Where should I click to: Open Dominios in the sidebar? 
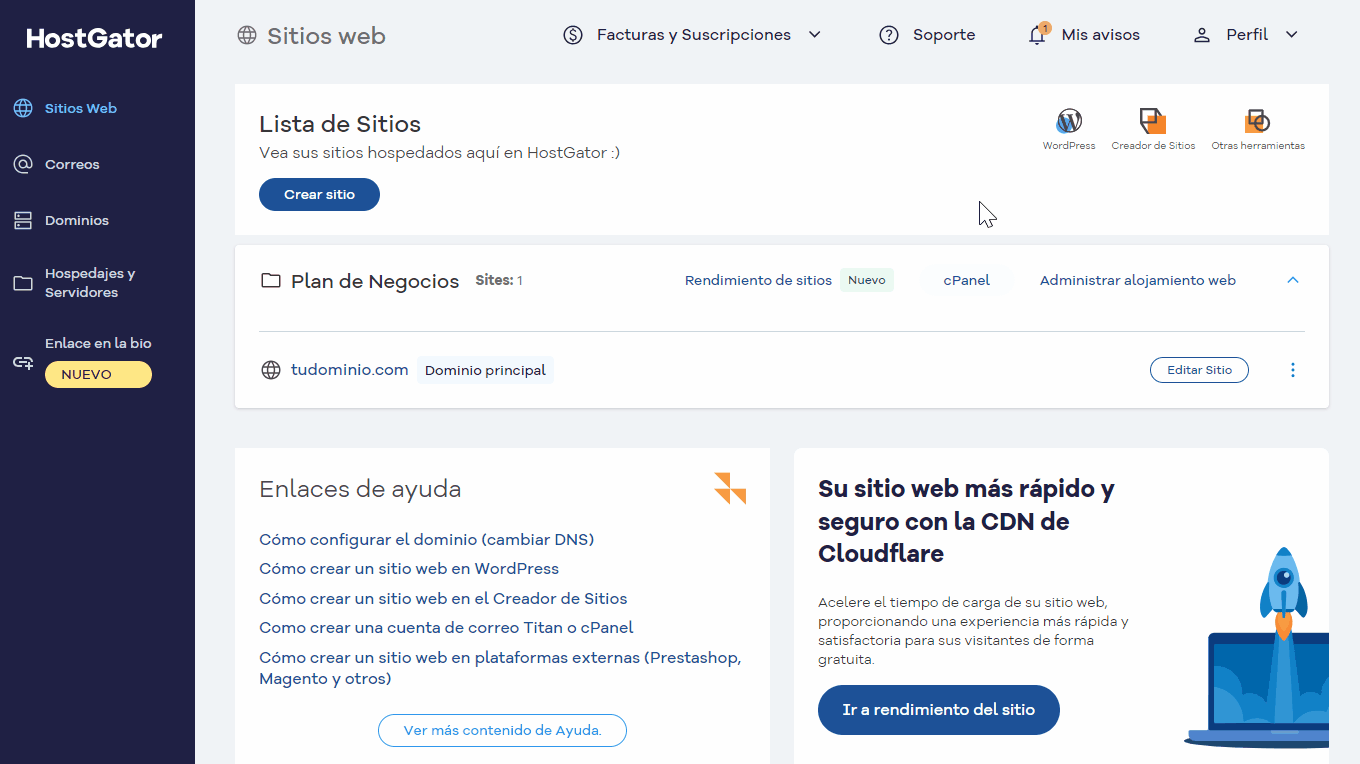pyautogui.click(x=77, y=220)
